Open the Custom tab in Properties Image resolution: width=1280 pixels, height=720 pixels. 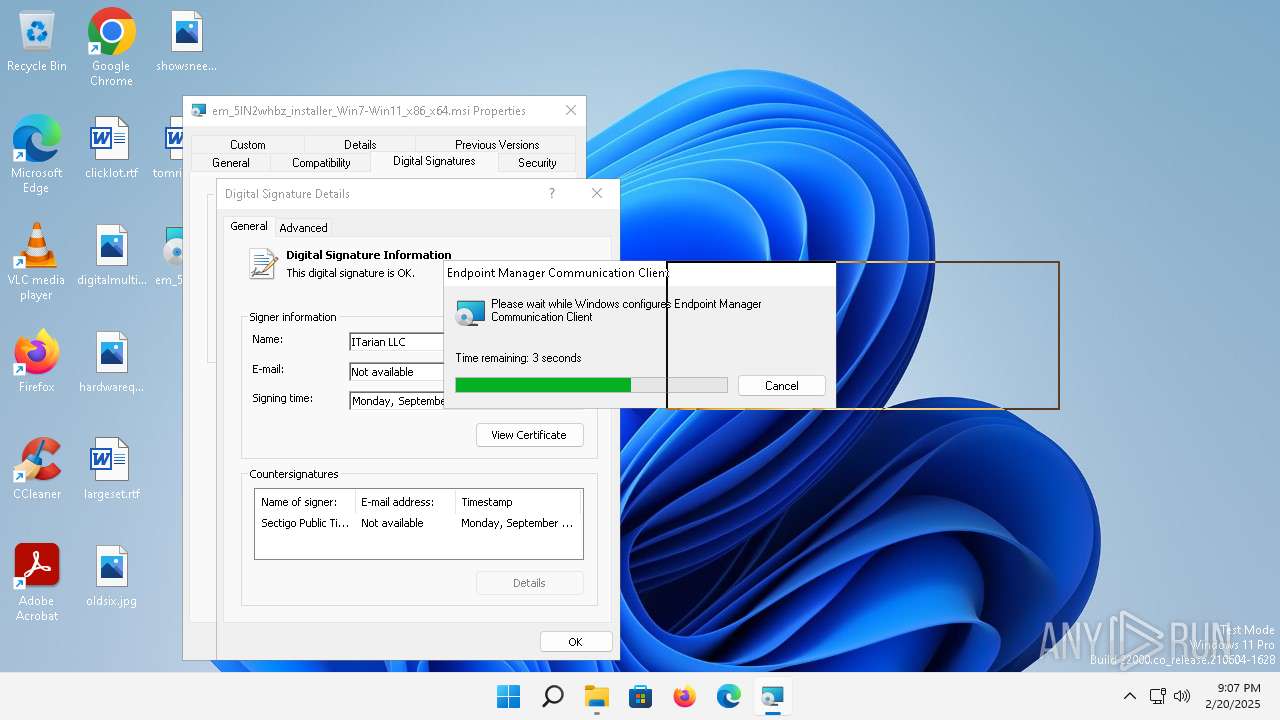click(x=248, y=145)
